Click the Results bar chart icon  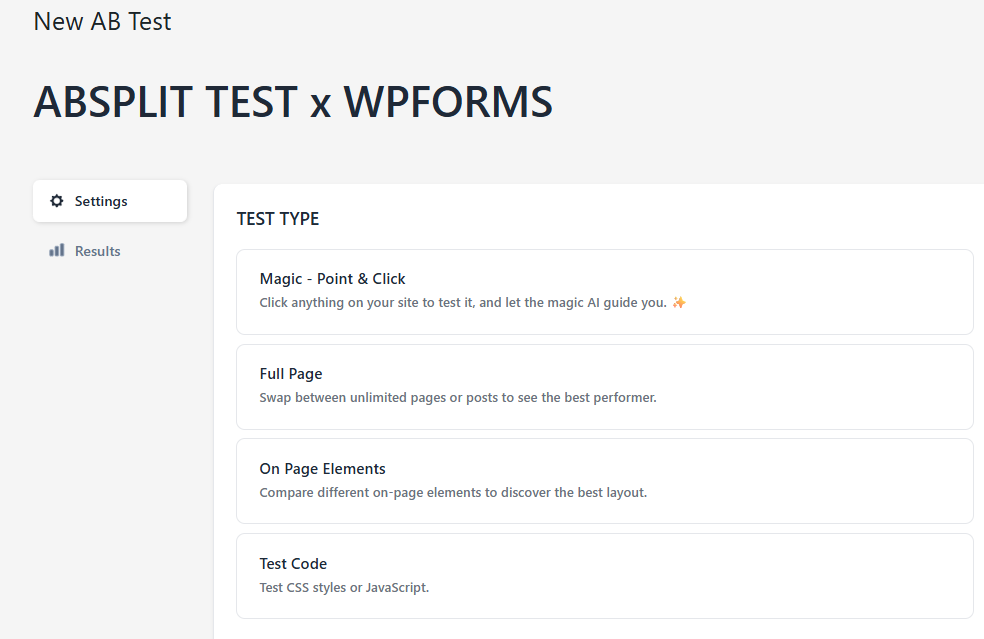tap(56, 250)
